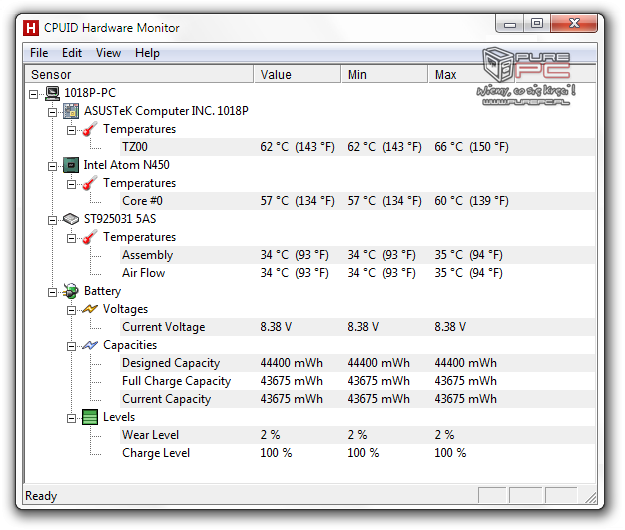Image resolution: width=625 pixels, height=530 pixels.
Task: Collapse the Temperatures node under ST925031 5AS
Action: pyautogui.click(x=71, y=238)
